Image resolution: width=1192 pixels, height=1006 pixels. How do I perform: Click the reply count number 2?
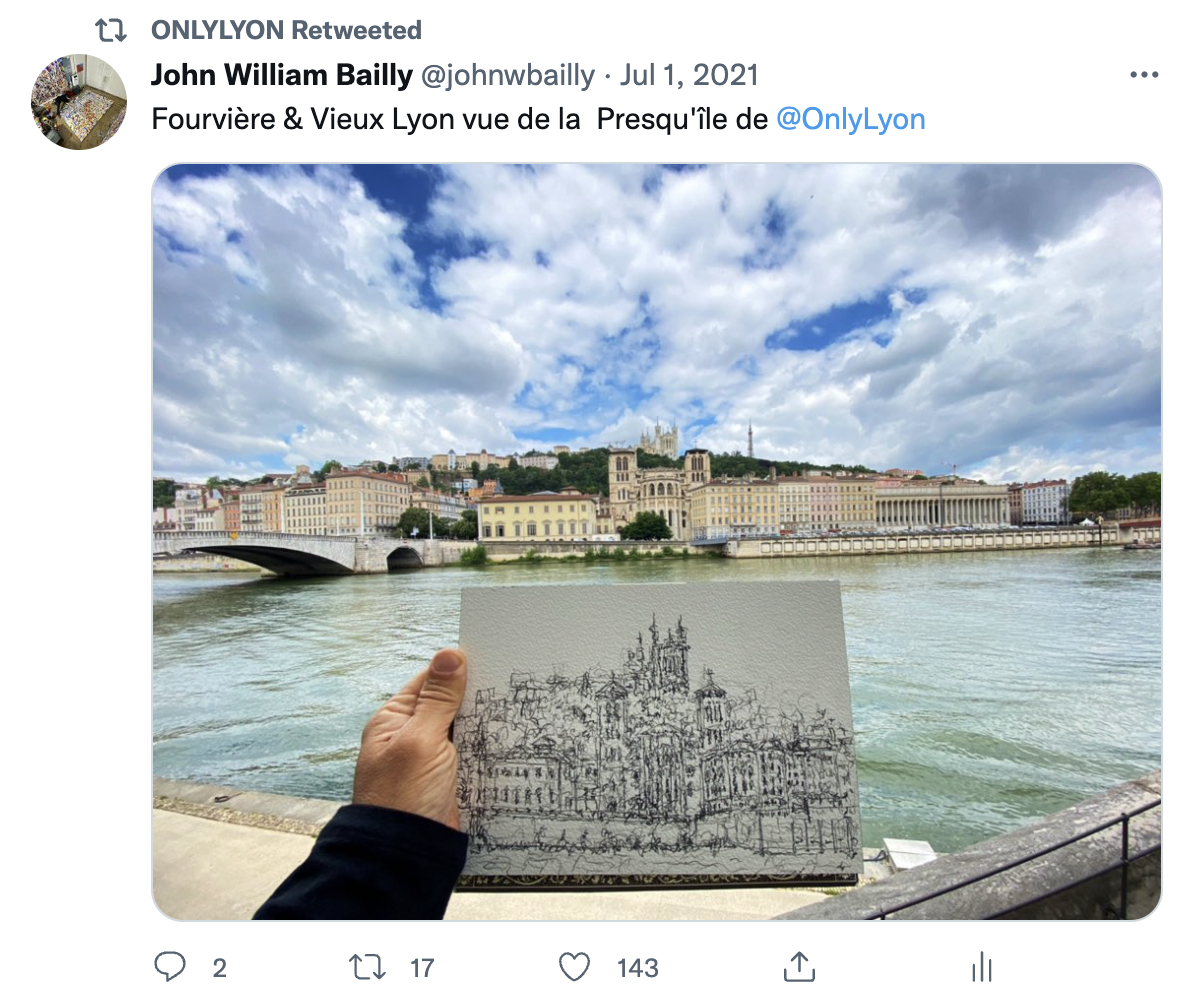pyautogui.click(x=220, y=968)
